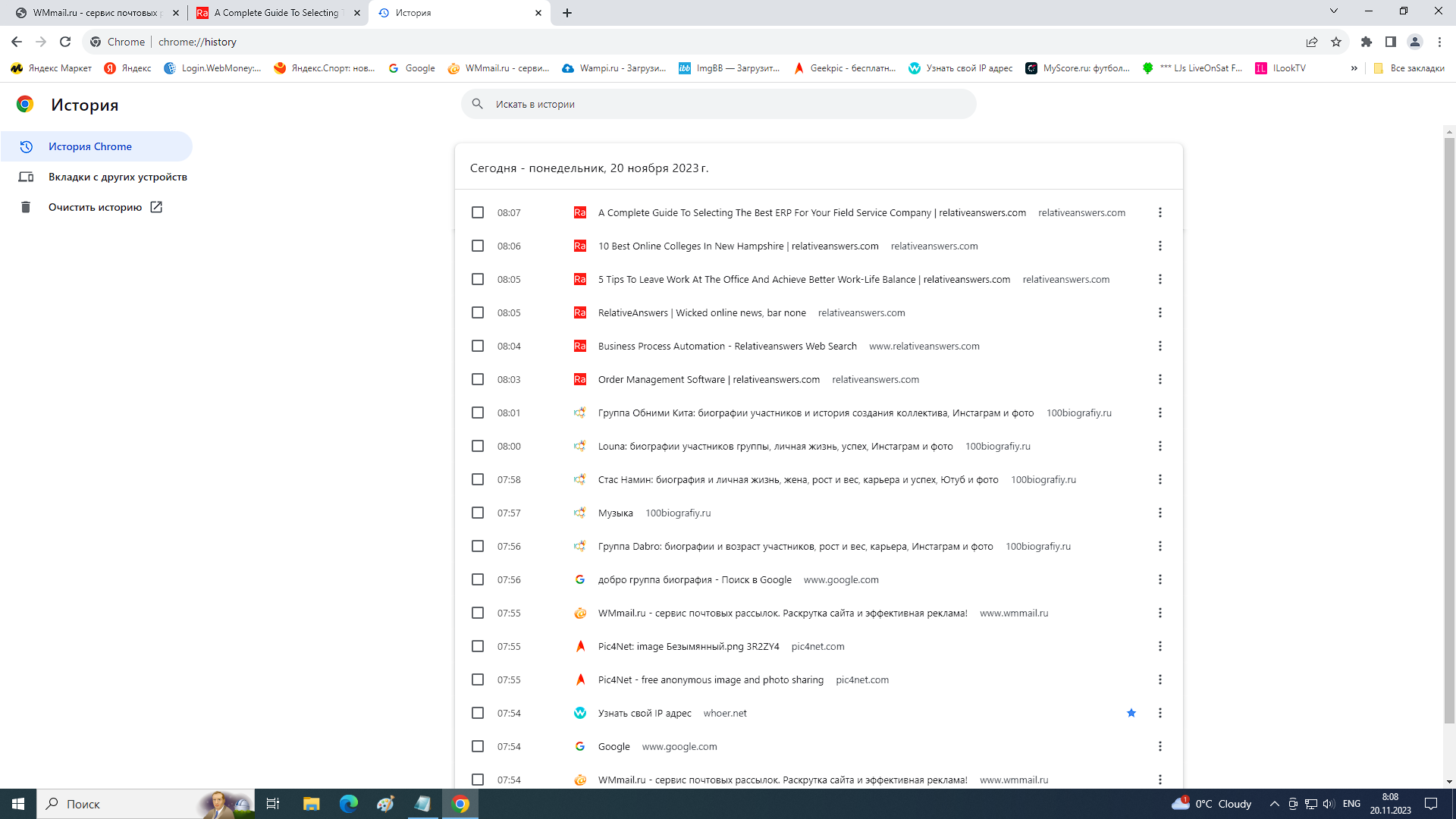Check the Узнать свой IP адрес entry box

478,713
